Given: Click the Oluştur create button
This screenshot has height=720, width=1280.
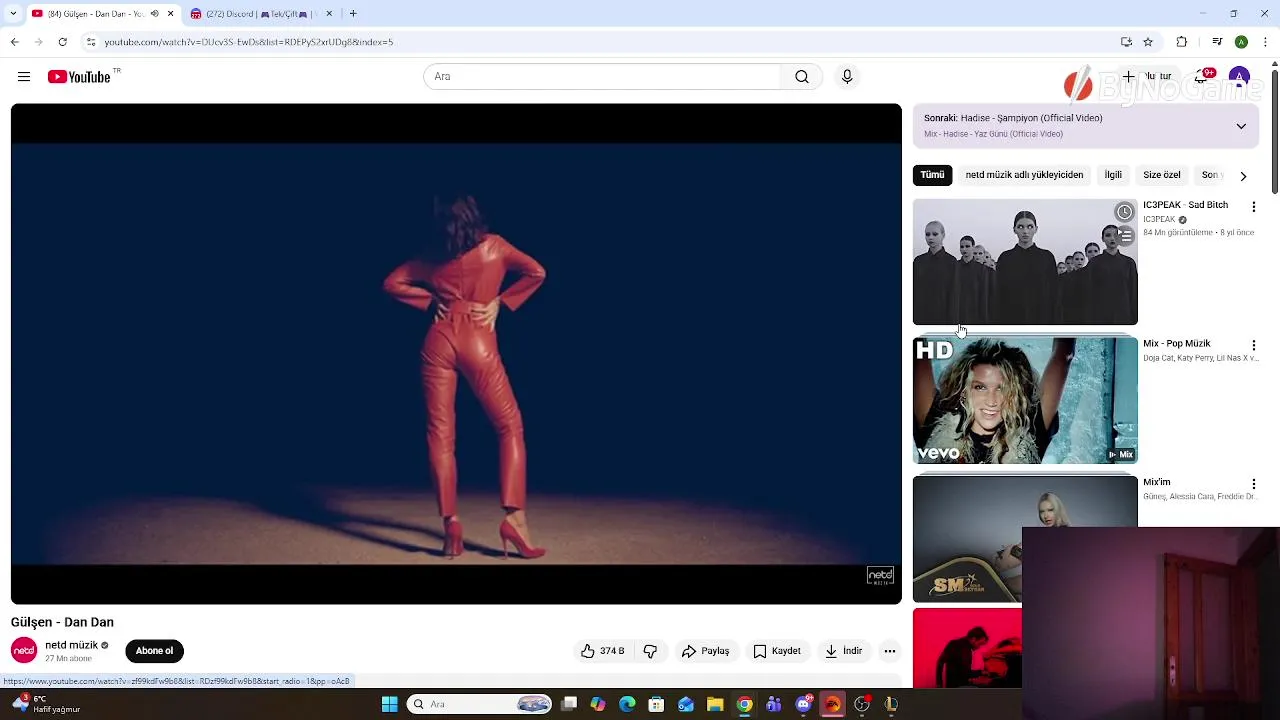Looking at the screenshot, I should [1146, 77].
